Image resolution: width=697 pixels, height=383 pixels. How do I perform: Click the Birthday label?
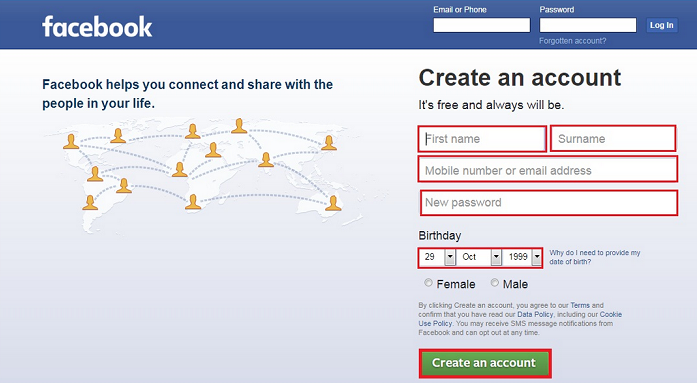coord(440,235)
